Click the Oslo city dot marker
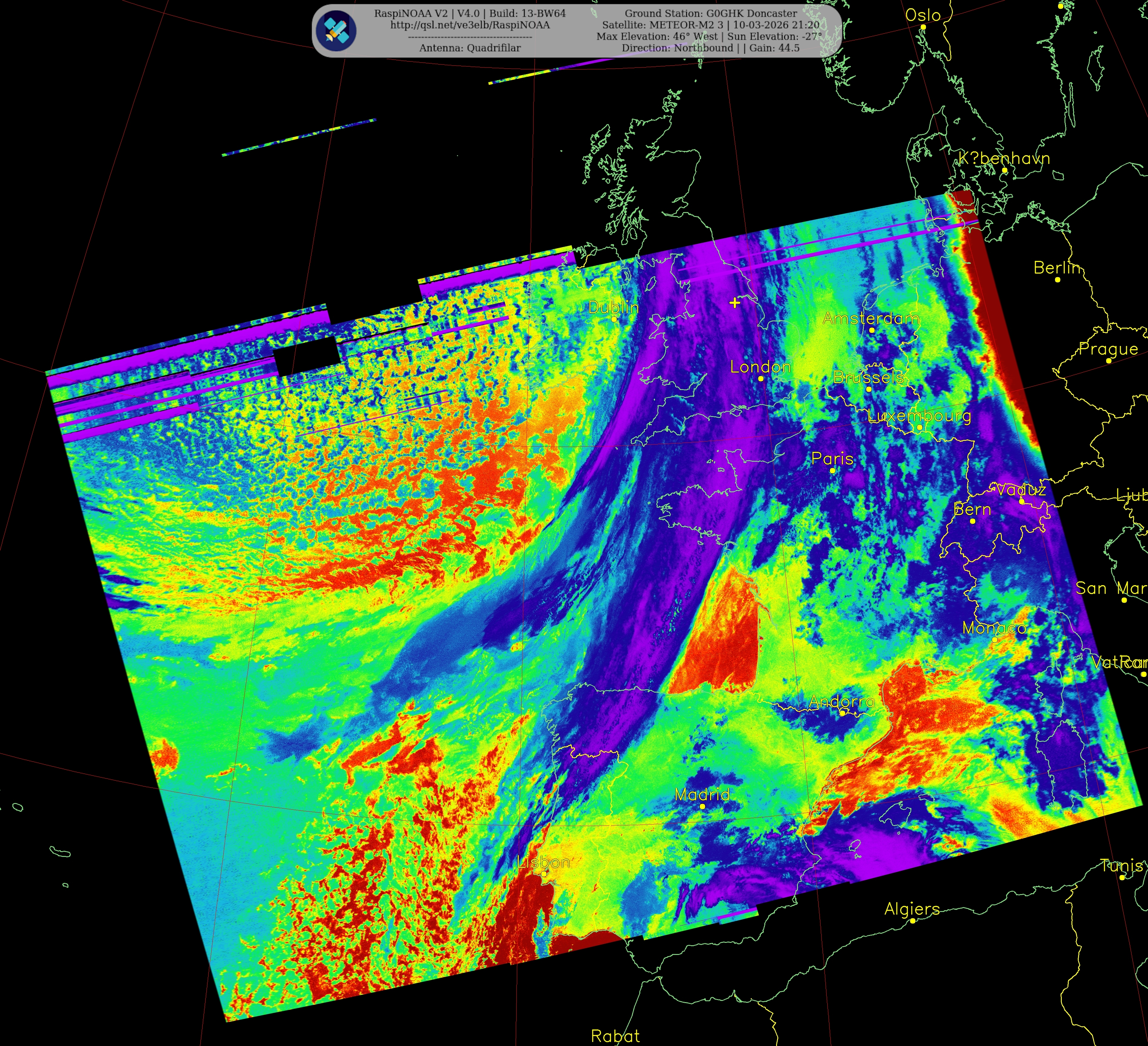 tap(923, 27)
